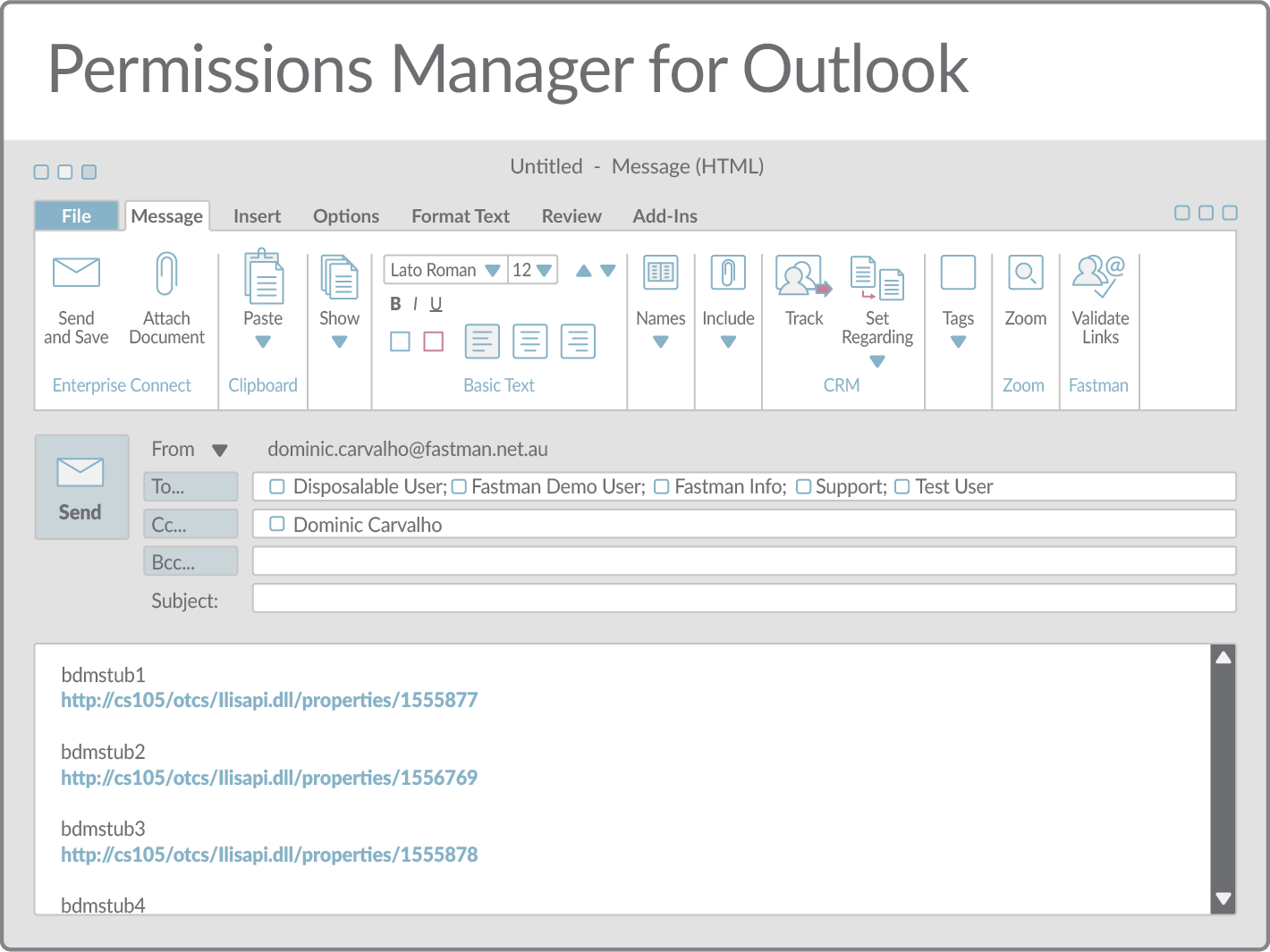The width and height of the screenshot is (1270, 952).
Task: Open the From address dropdown
Action: [218, 450]
